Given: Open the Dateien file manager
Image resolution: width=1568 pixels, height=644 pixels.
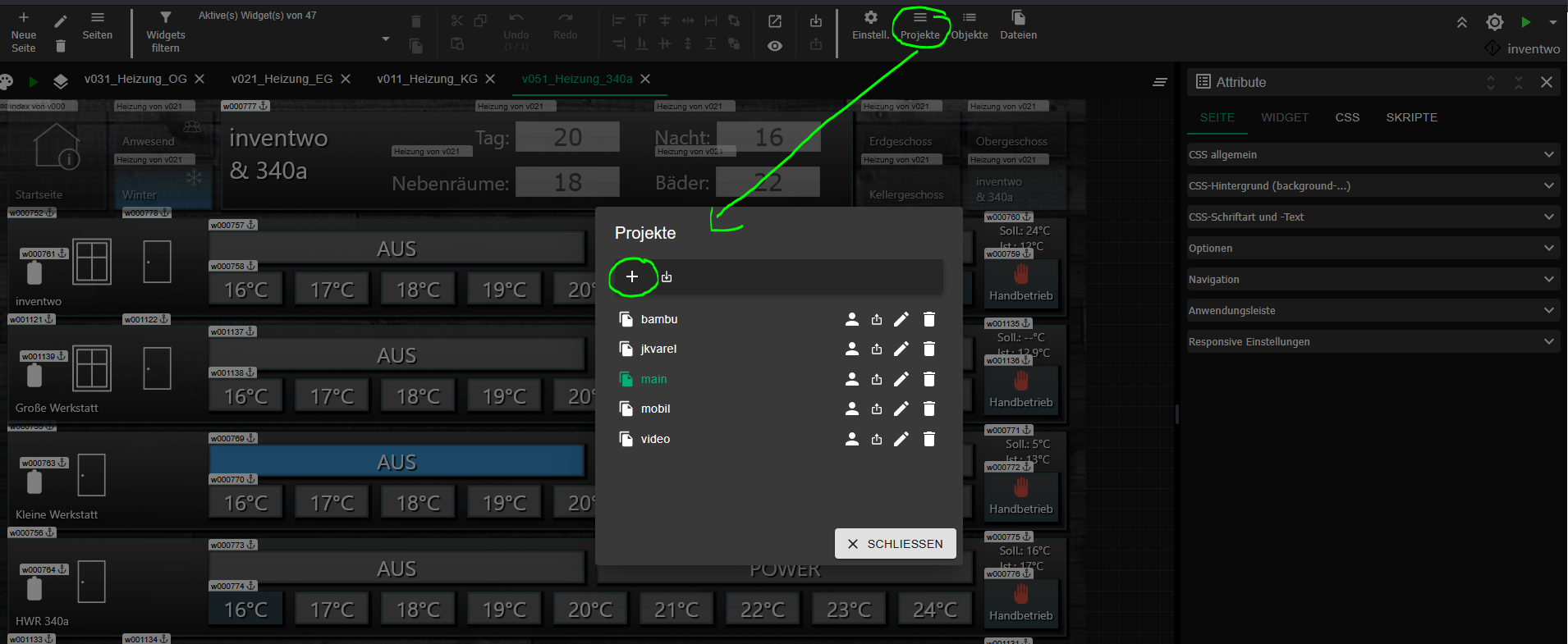Looking at the screenshot, I should pyautogui.click(x=1018, y=26).
